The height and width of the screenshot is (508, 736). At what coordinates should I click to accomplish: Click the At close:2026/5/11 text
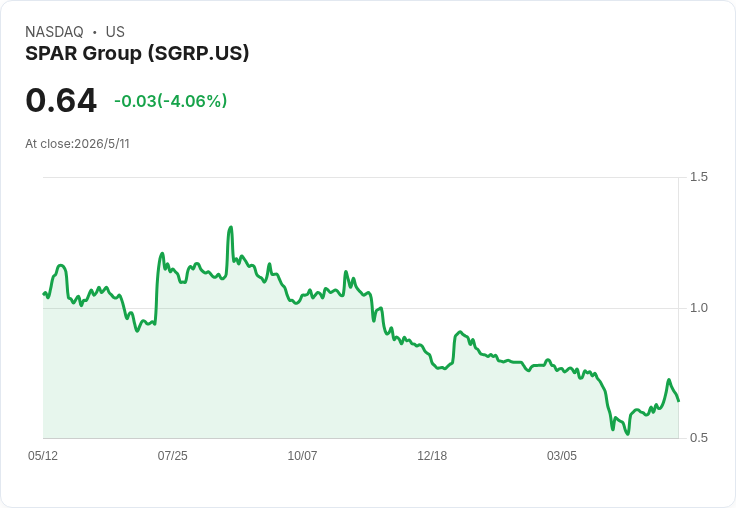(x=77, y=144)
